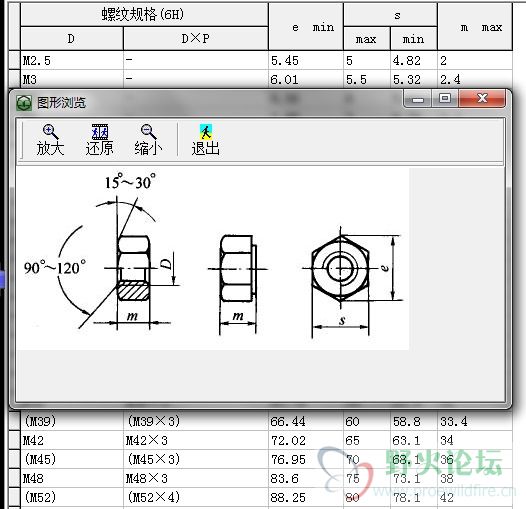Select the 5.32 s min cell
The width and height of the screenshot is (526, 509).
pos(414,80)
